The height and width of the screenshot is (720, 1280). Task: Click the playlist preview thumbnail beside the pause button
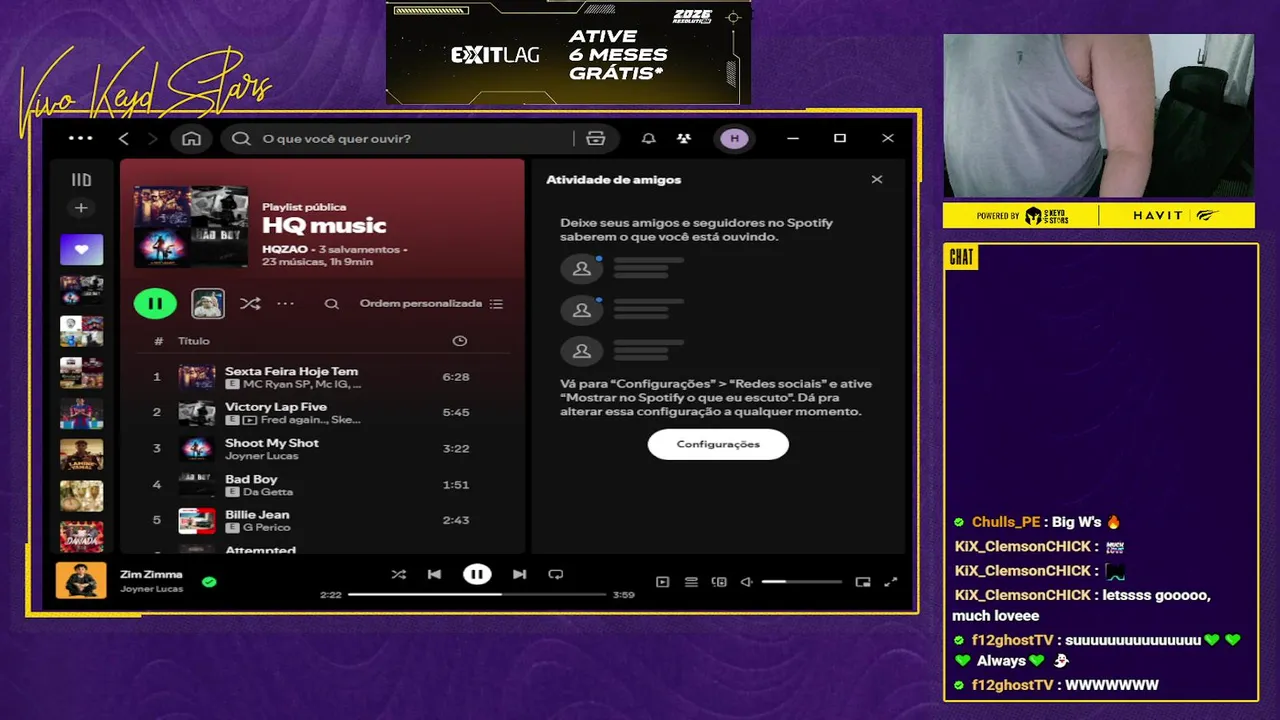[208, 303]
